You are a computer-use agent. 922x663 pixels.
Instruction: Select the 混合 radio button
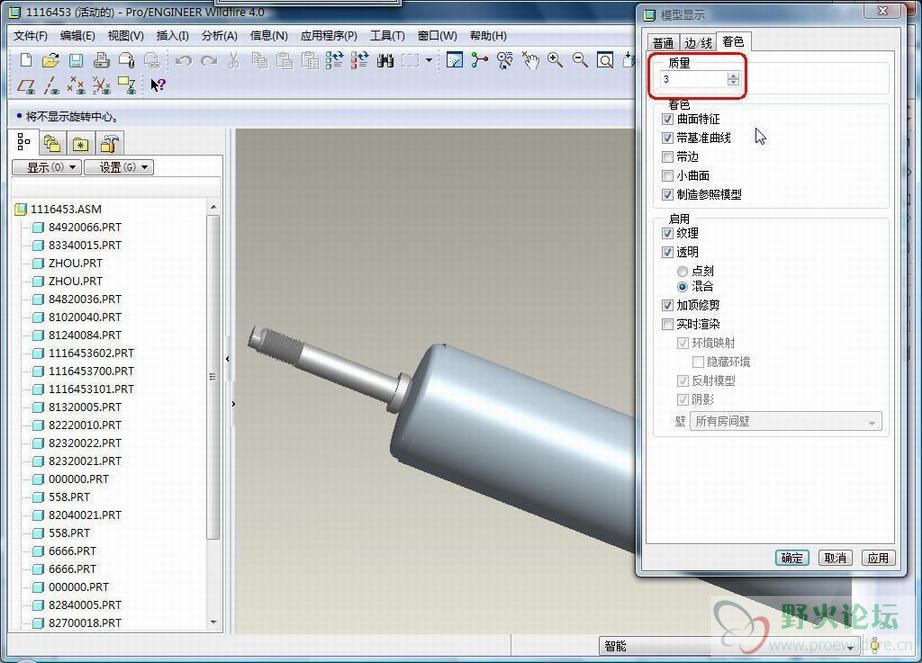coord(682,287)
